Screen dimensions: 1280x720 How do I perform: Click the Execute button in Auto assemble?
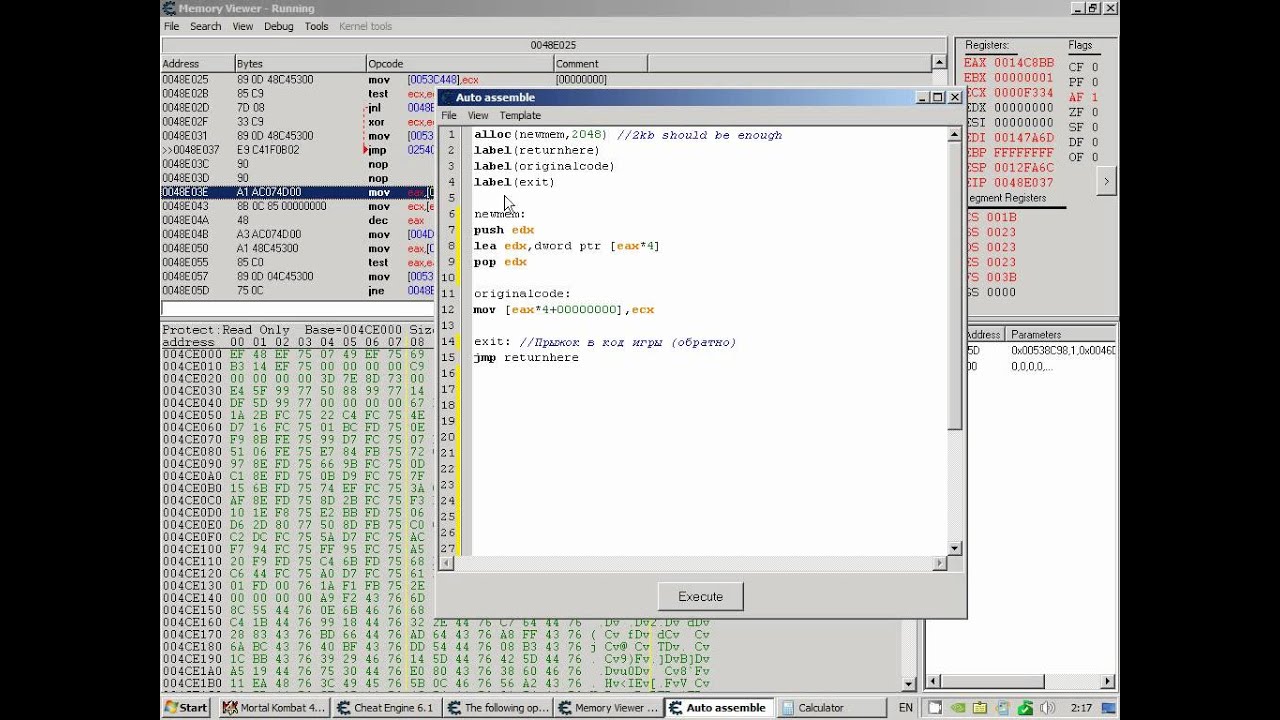tap(700, 596)
